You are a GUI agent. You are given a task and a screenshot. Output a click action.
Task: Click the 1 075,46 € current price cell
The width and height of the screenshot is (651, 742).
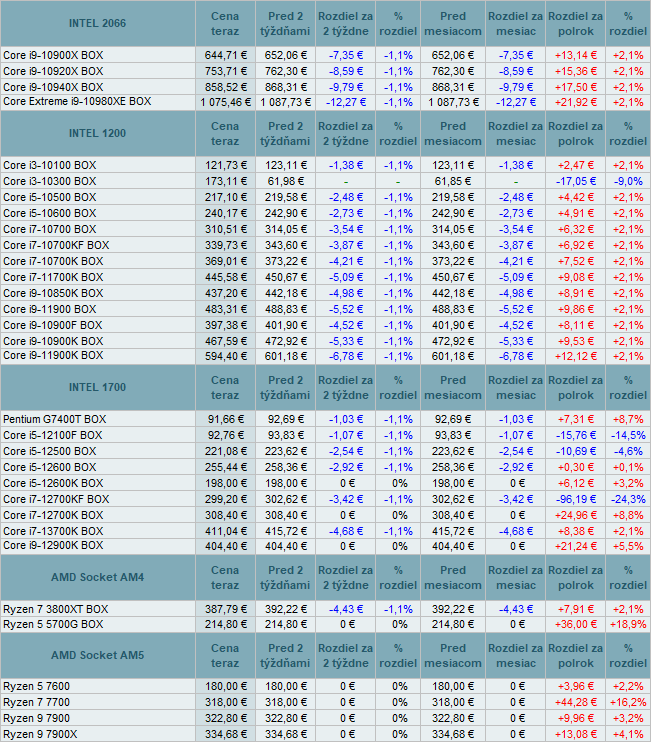point(226,102)
